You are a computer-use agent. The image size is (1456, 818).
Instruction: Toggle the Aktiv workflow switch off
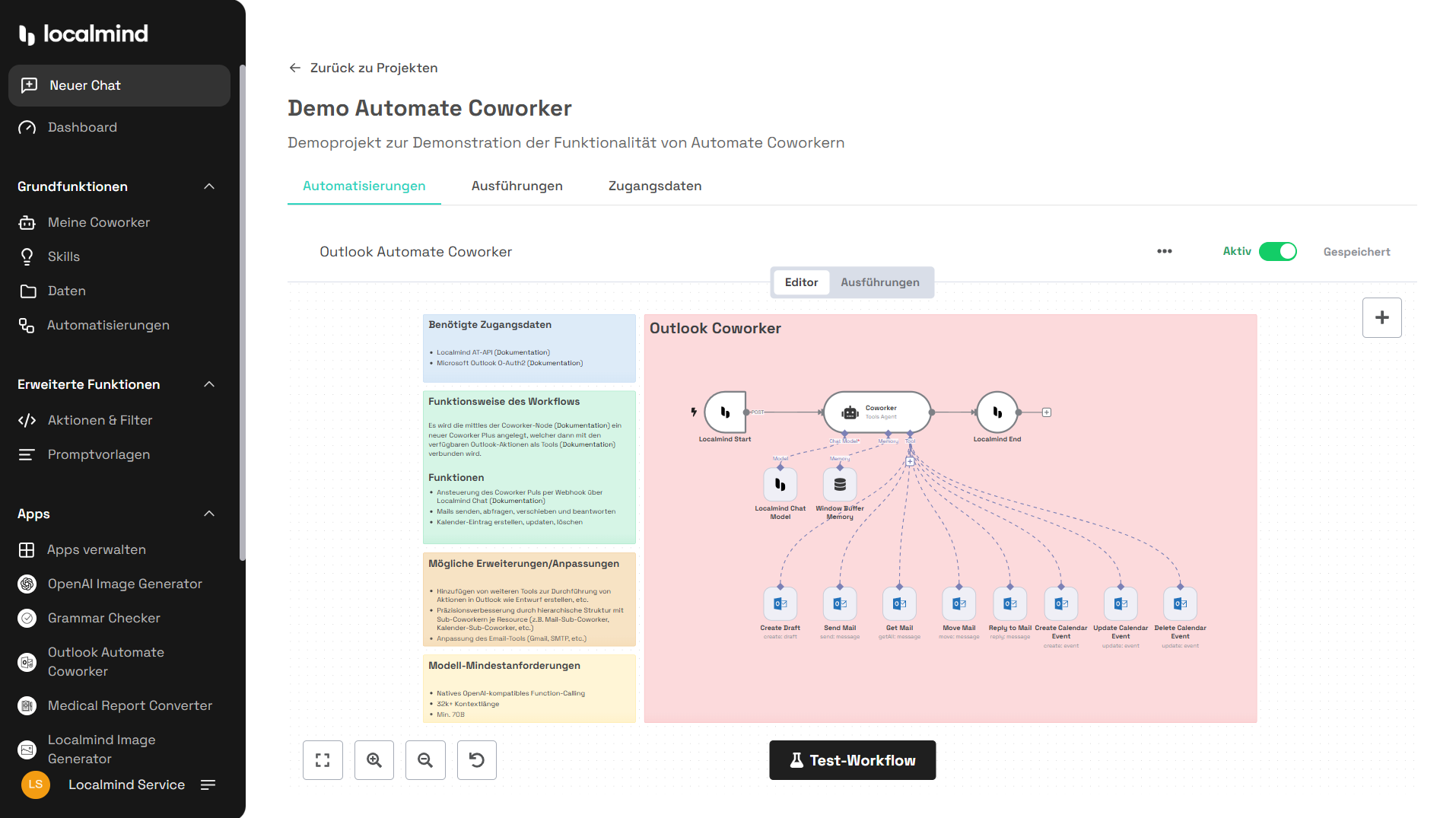click(x=1277, y=251)
